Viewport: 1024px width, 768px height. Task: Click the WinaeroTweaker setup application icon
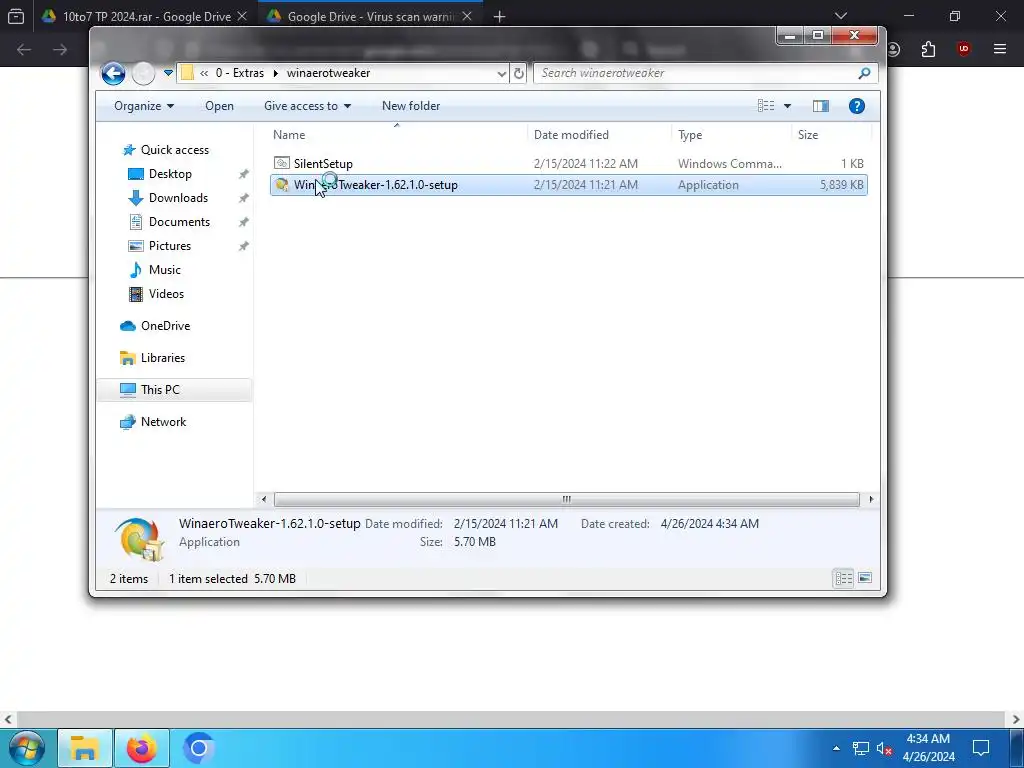pyautogui.click(x=281, y=185)
